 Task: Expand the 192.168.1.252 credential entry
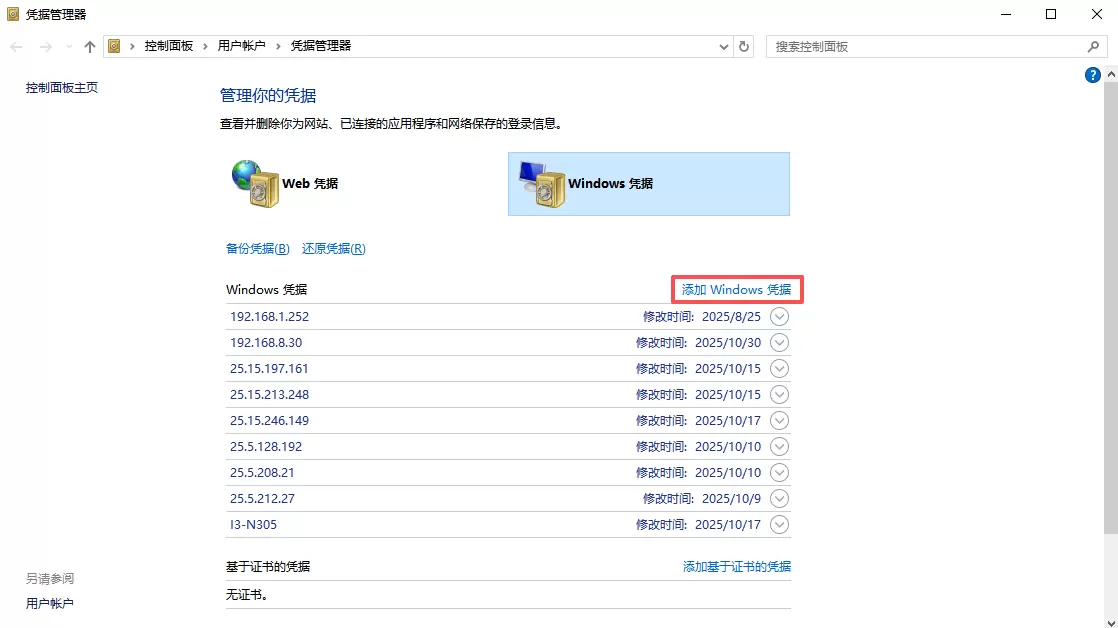pyautogui.click(x=780, y=316)
